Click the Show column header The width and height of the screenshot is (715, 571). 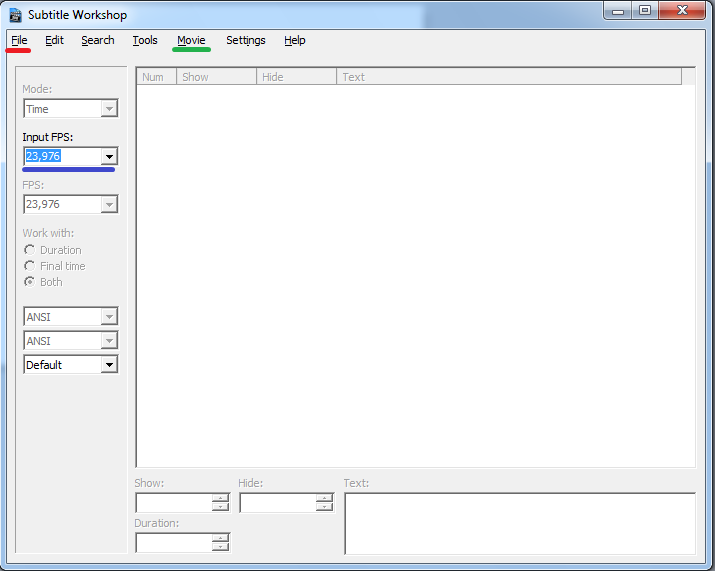(216, 77)
